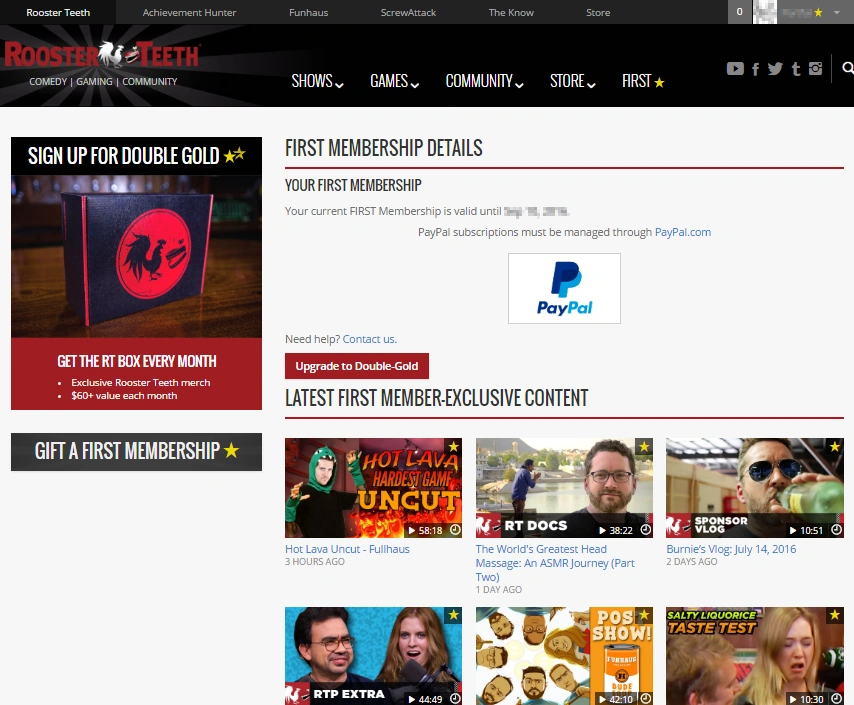The height and width of the screenshot is (705, 854).
Task: Open the COMMUNITY dropdown menu
Action: (x=484, y=81)
